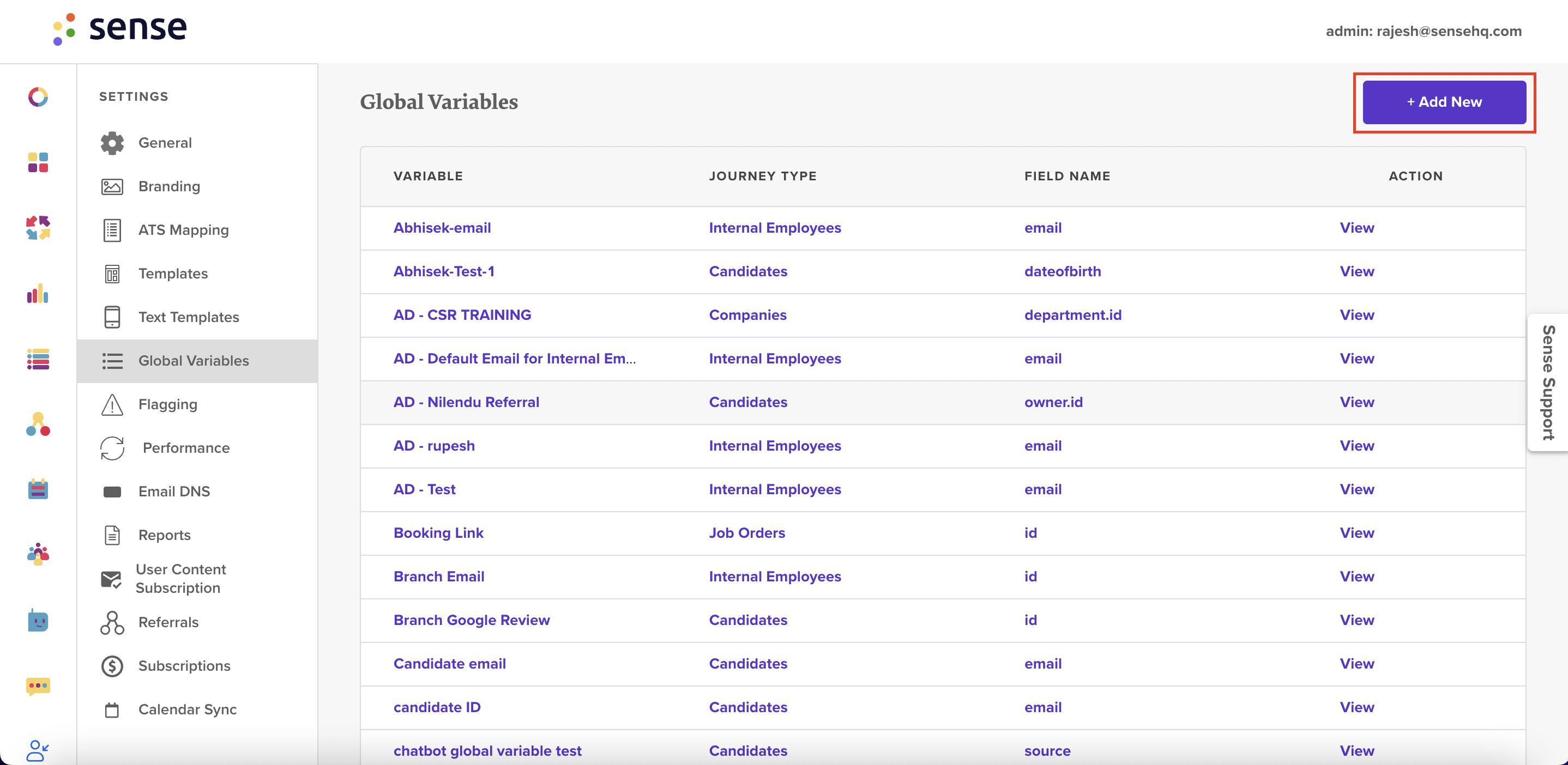Click the VARIABLE column header
Image resolution: width=1568 pixels, height=765 pixels.
click(428, 177)
